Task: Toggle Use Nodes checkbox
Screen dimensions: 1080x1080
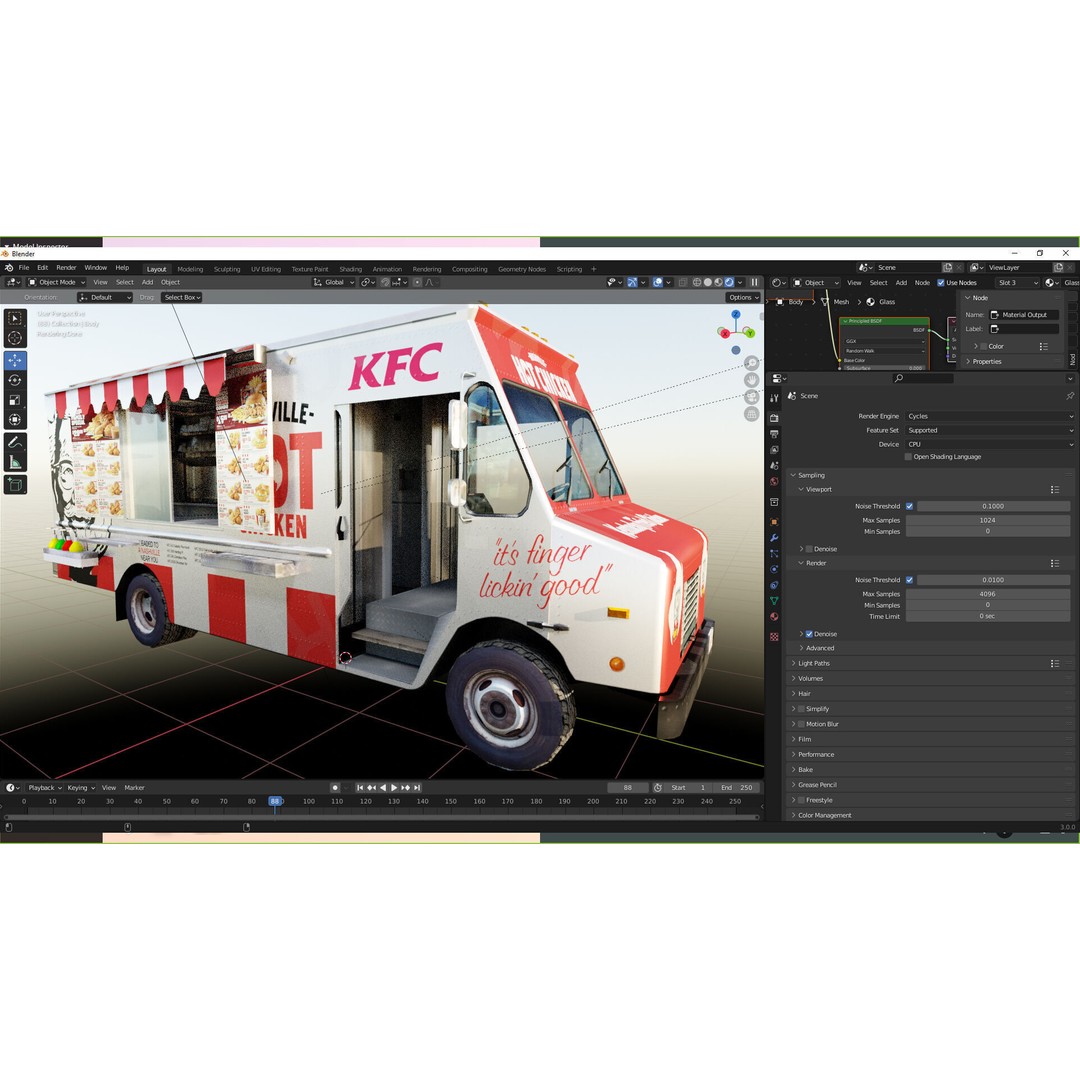Action: tap(941, 283)
